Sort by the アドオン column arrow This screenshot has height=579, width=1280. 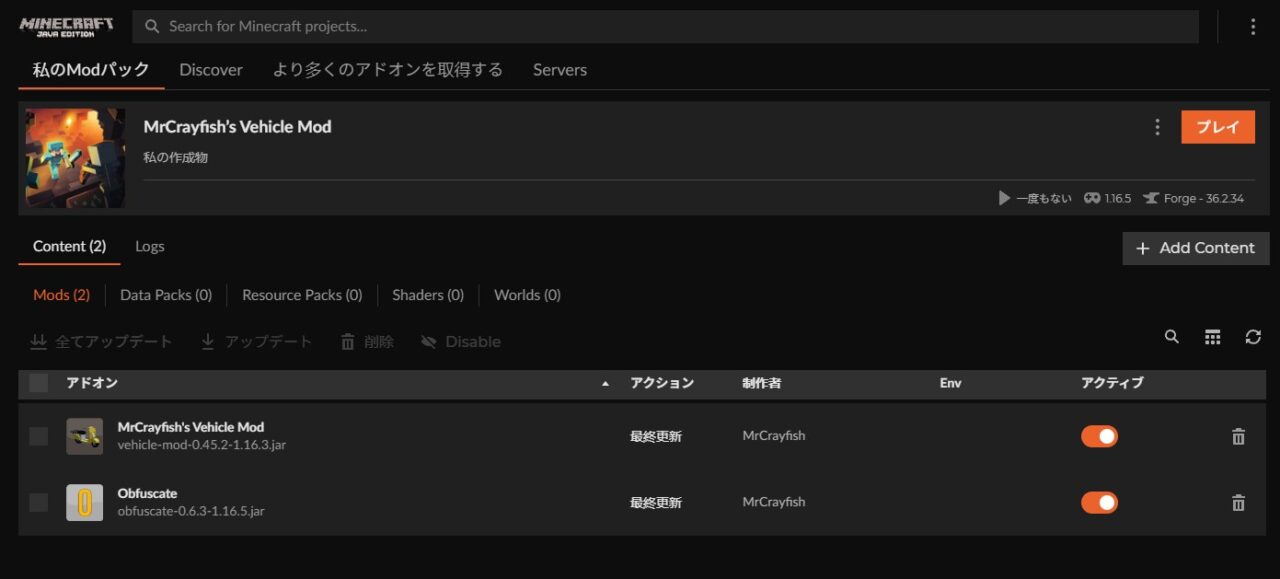click(x=605, y=383)
